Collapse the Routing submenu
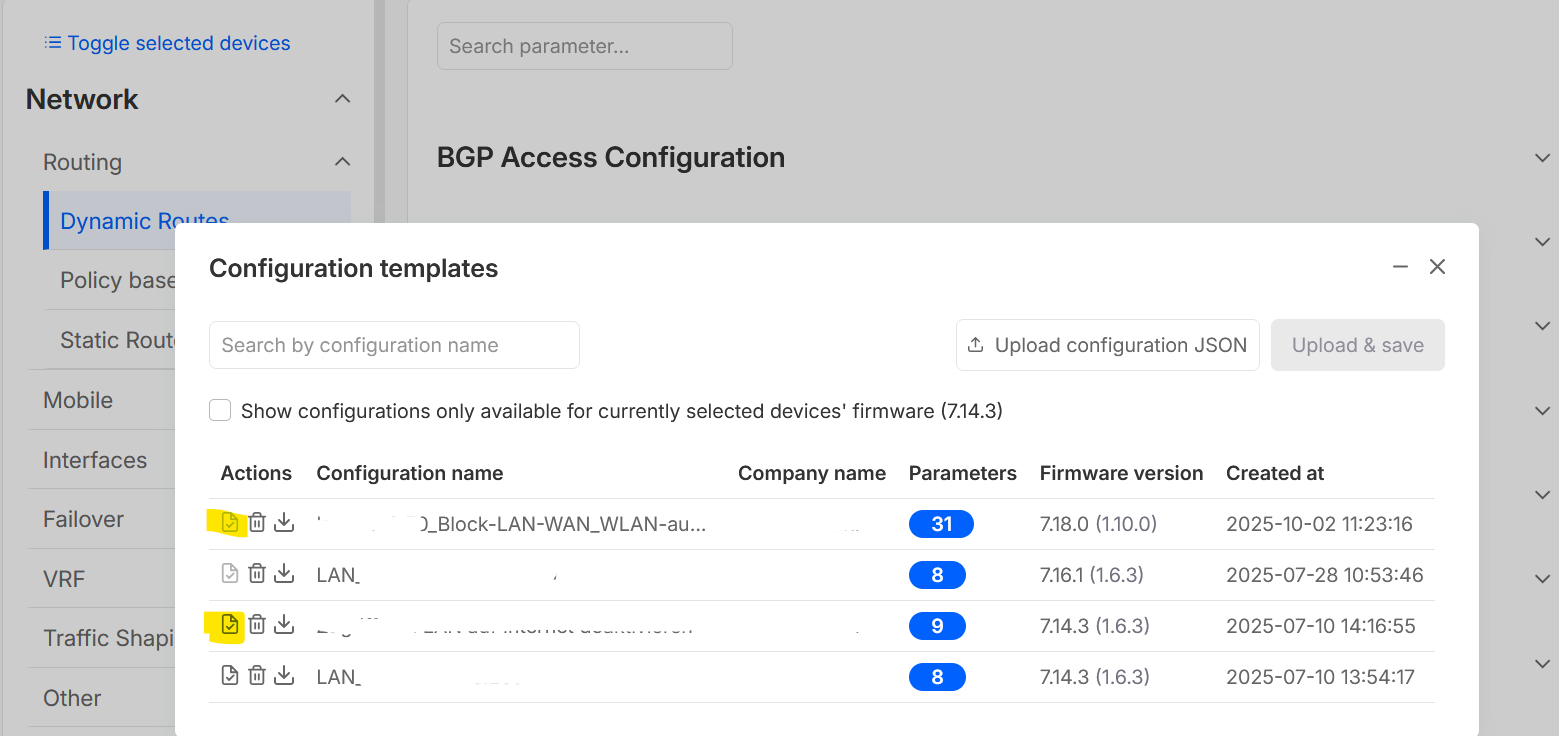Image resolution: width=1559 pixels, height=736 pixels. click(x=342, y=162)
